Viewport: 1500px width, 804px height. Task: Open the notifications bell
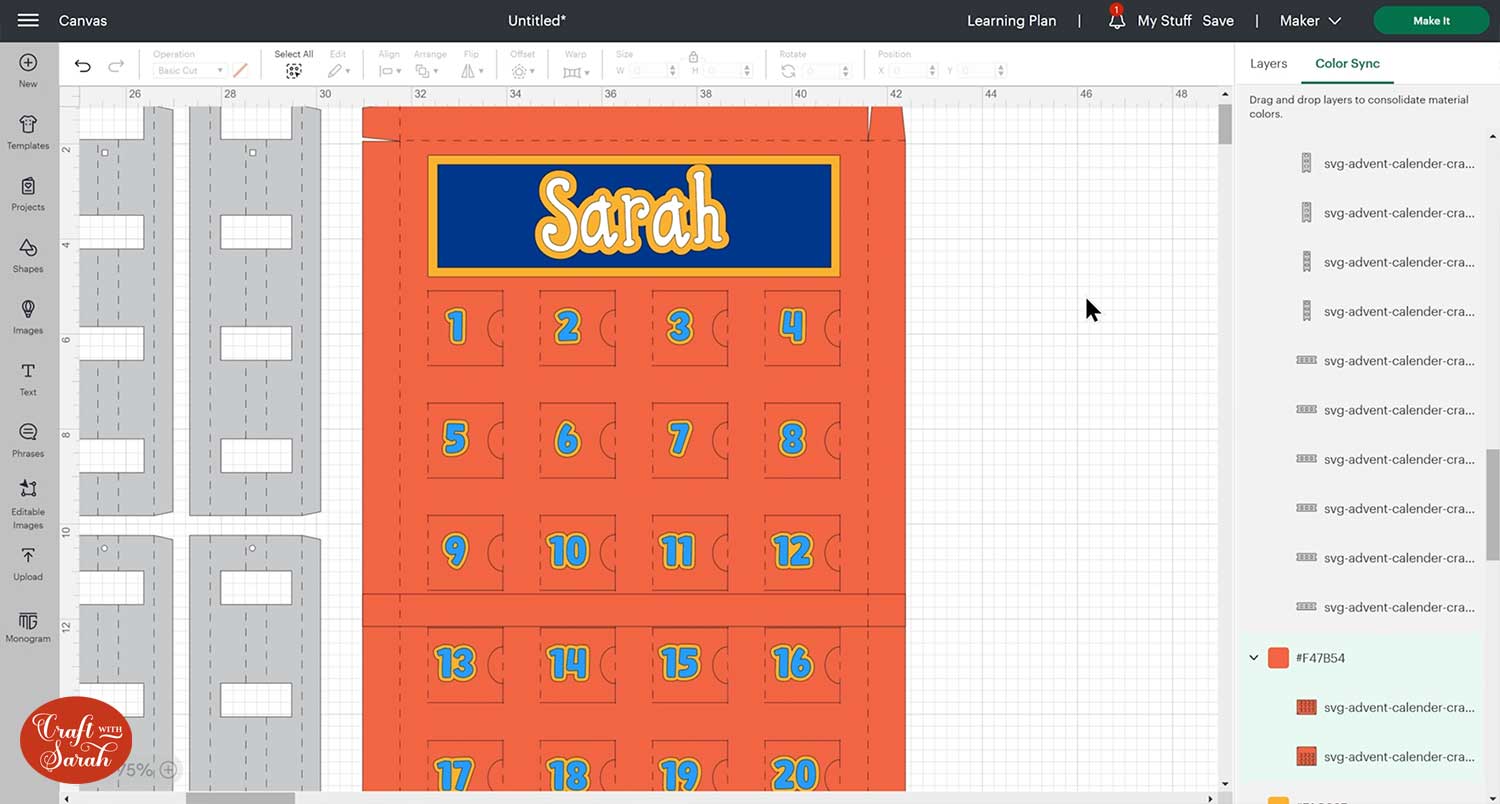1116,20
